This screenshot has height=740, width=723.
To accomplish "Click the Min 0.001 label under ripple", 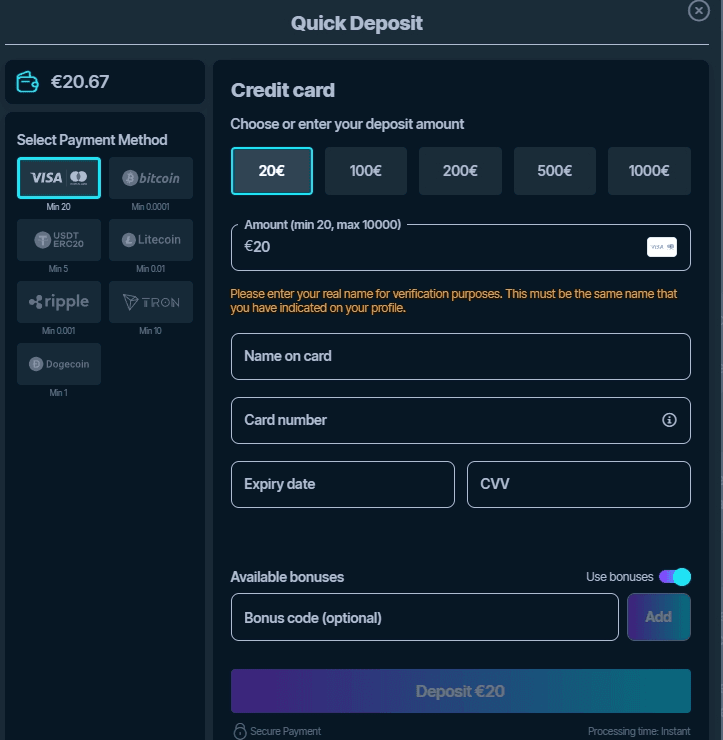I will (59, 331).
